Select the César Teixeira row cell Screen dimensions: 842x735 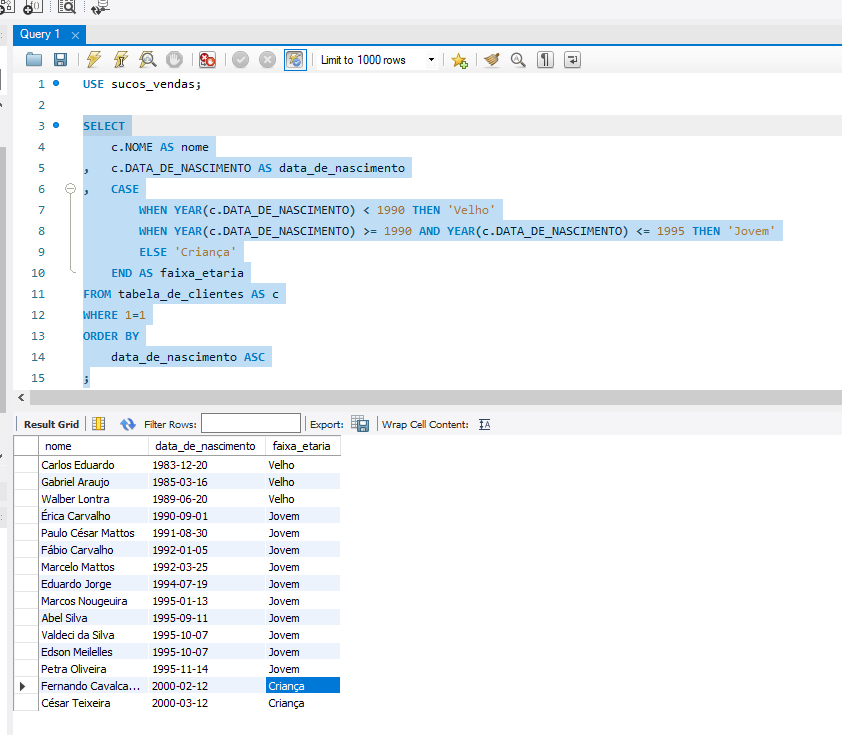pos(76,703)
